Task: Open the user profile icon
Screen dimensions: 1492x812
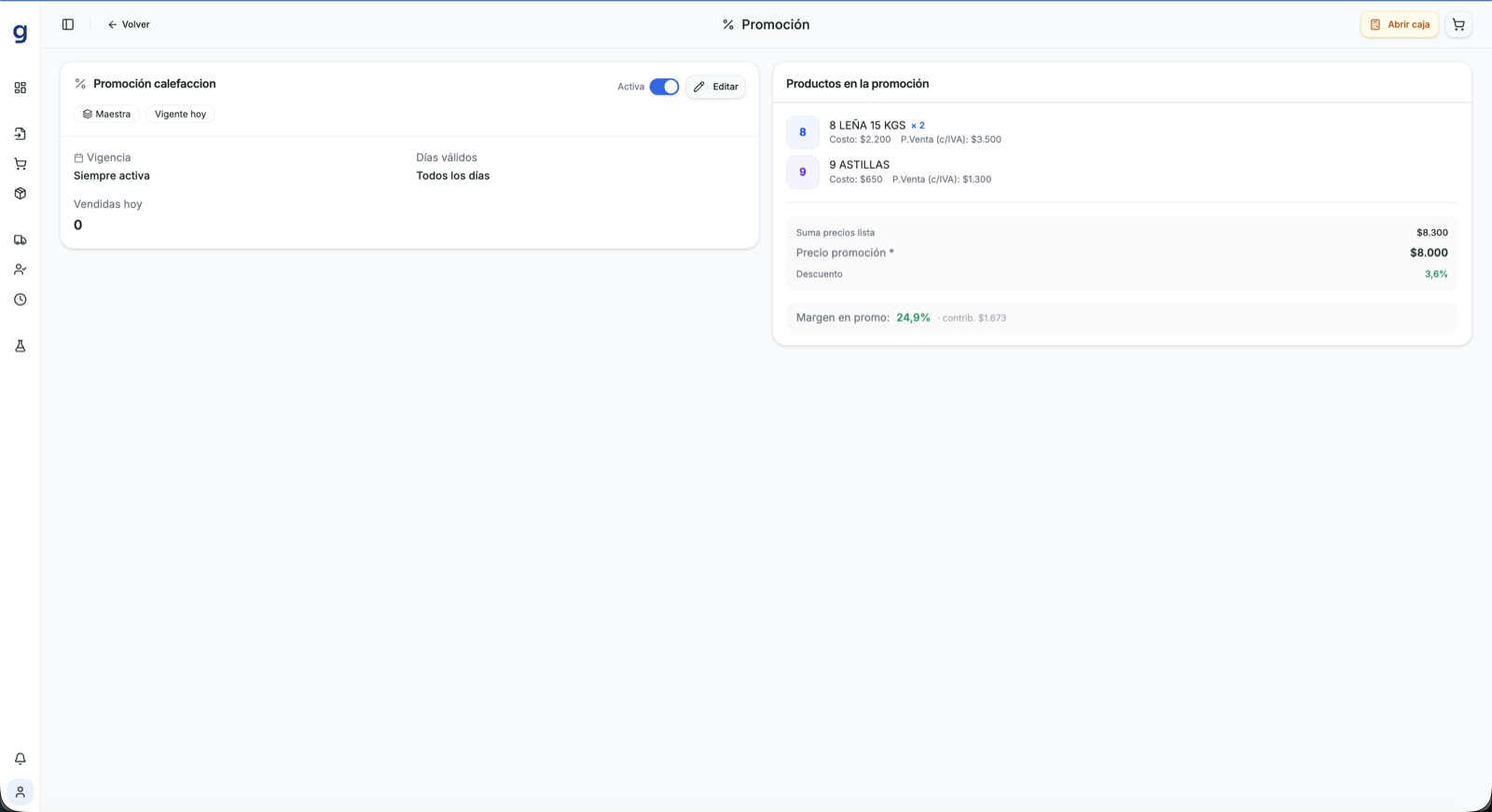Action: pos(20,792)
